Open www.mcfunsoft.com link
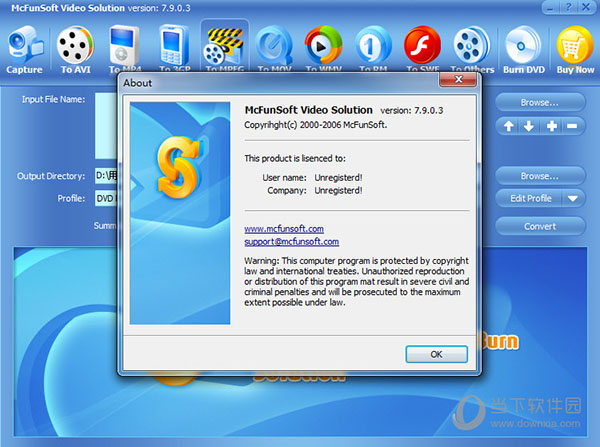 coord(284,229)
